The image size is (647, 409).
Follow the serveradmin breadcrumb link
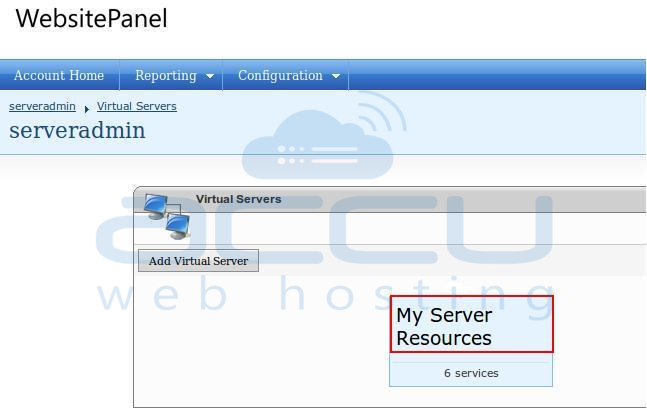42,106
